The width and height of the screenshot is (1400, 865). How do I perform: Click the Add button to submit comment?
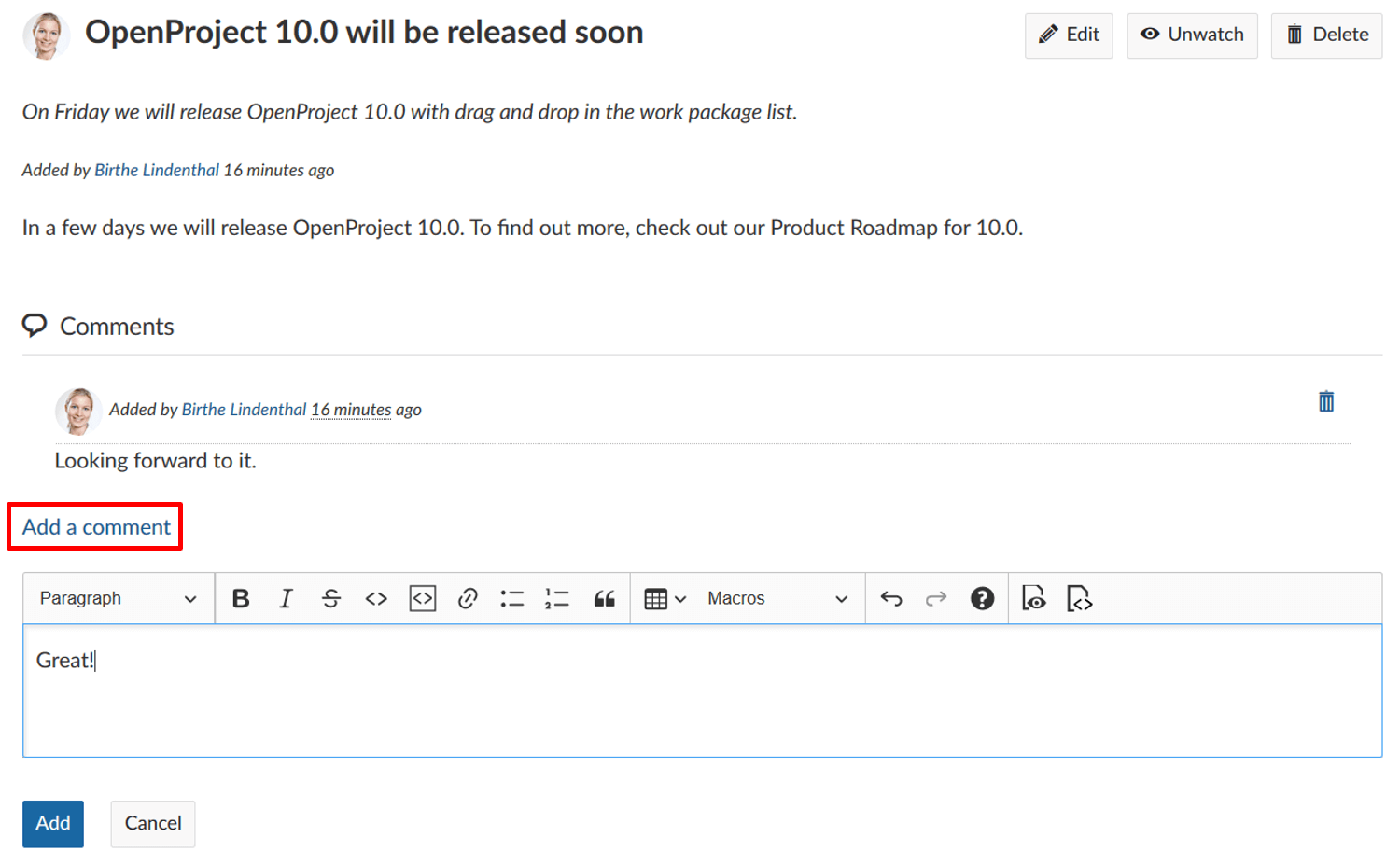53,824
